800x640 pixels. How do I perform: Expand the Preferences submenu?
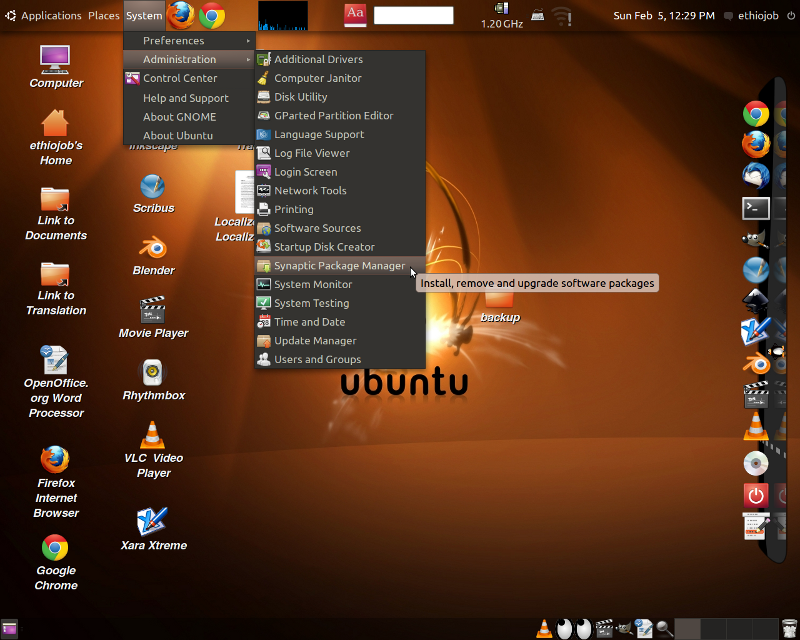(x=189, y=41)
